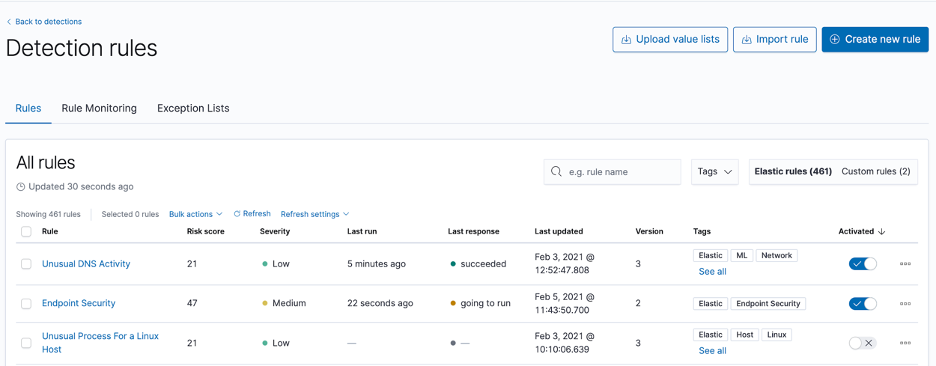Click the Import rule button
Image resolution: width=936 pixels, height=366 pixels.
pyautogui.click(x=774, y=39)
